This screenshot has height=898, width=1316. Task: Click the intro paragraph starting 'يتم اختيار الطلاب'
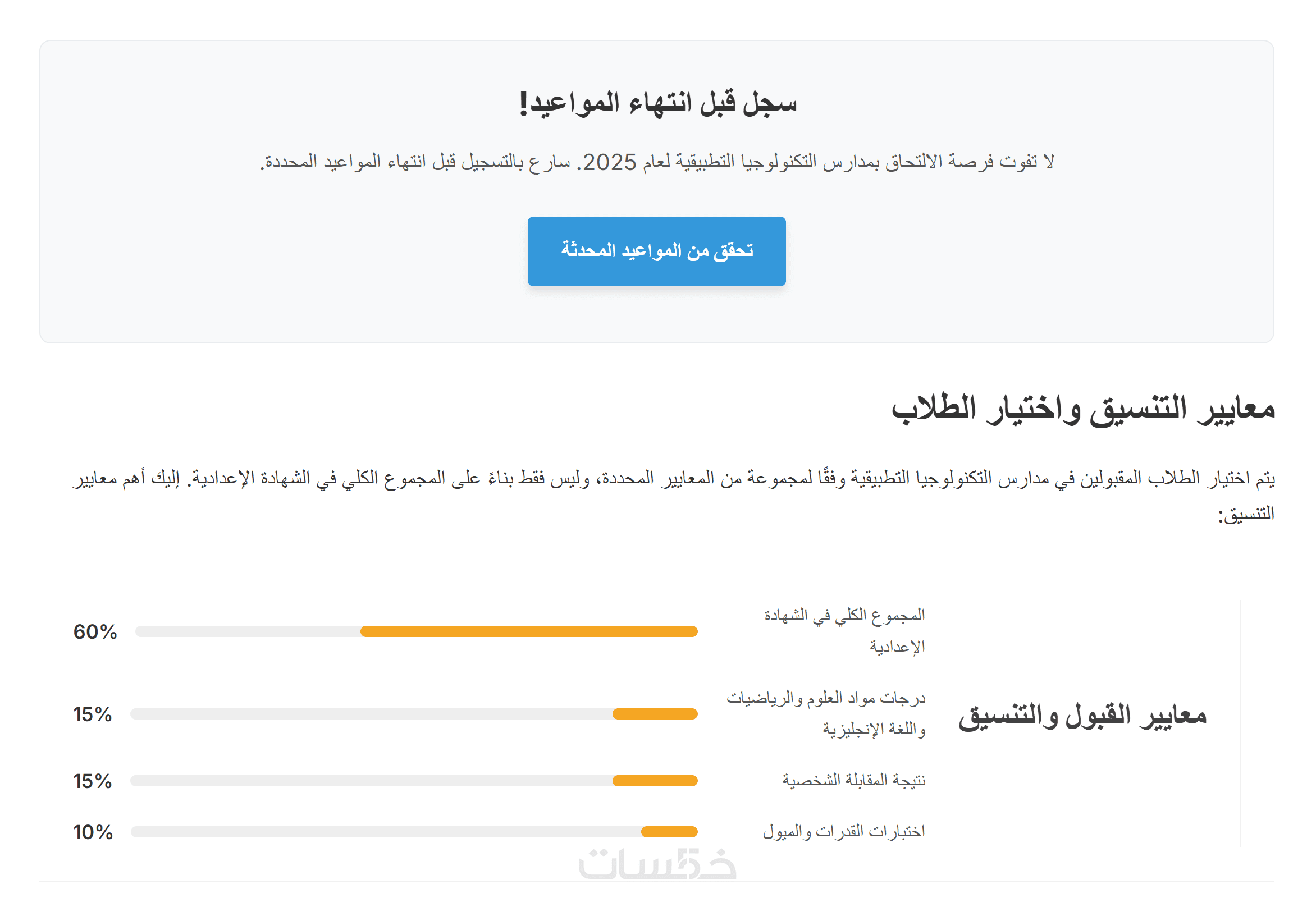(674, 478)
